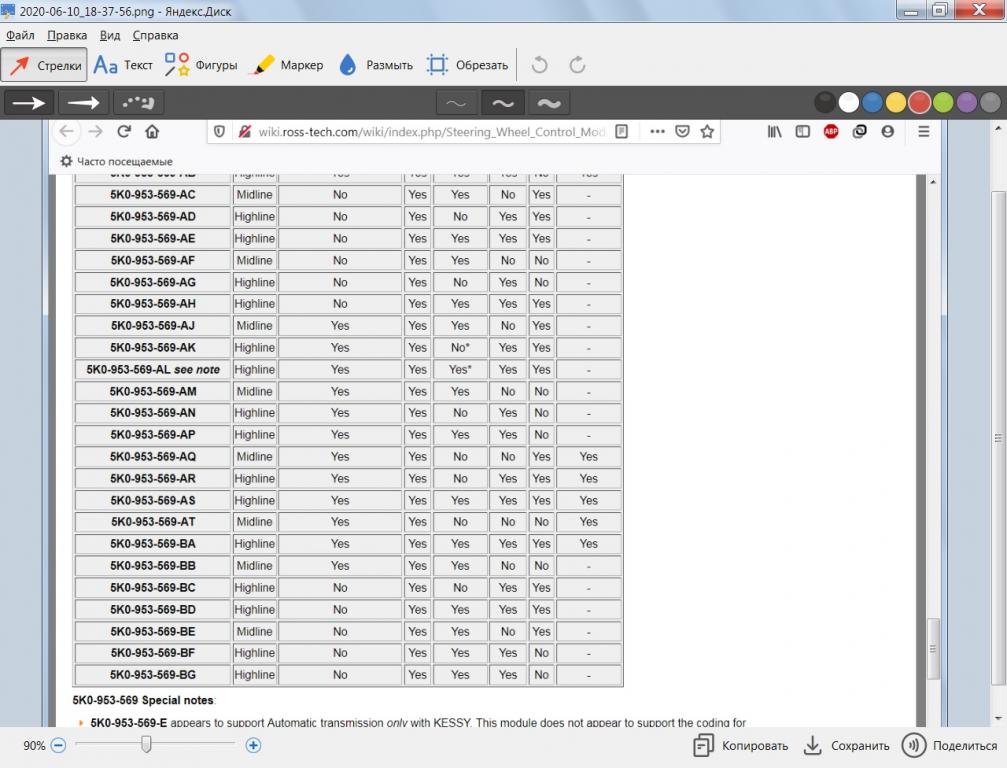Pick the blue color swatch
Screen dimensions: 1007x768
pos(872,102)
